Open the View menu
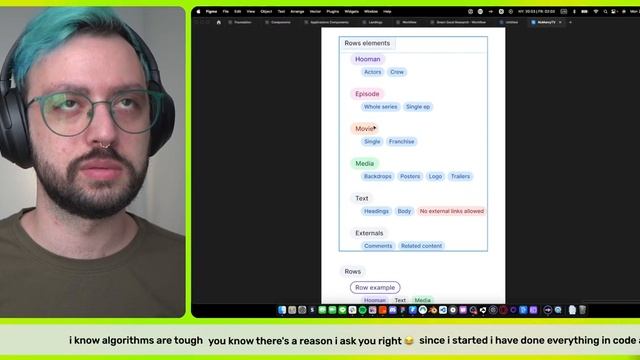The height and width of the screenshot is (360, 640). pyautogui.click(x=251, y=11)
